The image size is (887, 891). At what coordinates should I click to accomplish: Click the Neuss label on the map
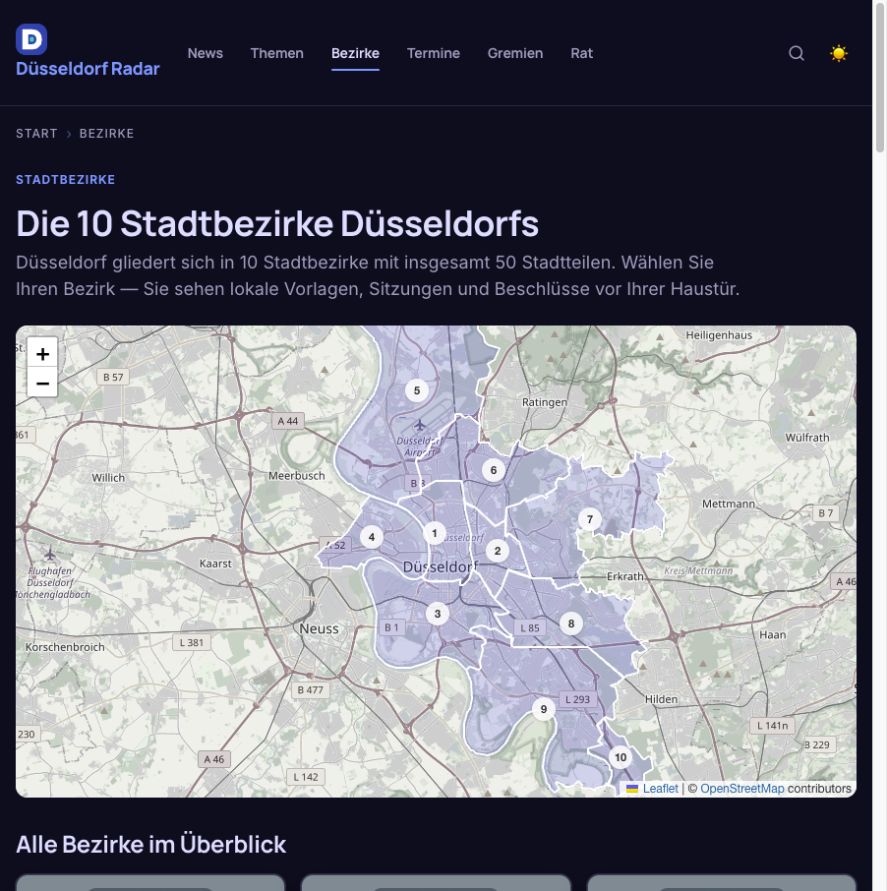[x=319, y=628]
